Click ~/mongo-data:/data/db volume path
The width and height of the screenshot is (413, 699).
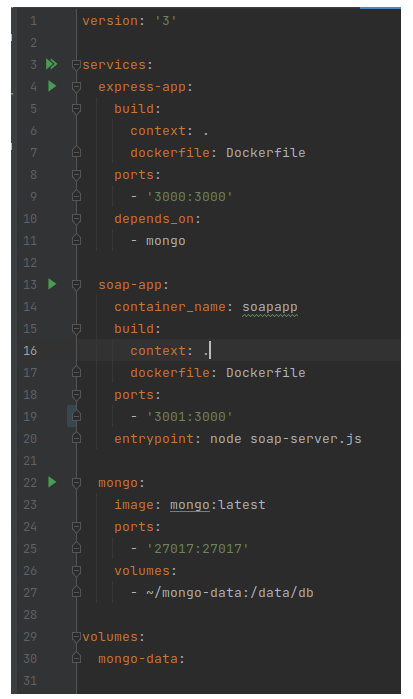tap(230, 593)
